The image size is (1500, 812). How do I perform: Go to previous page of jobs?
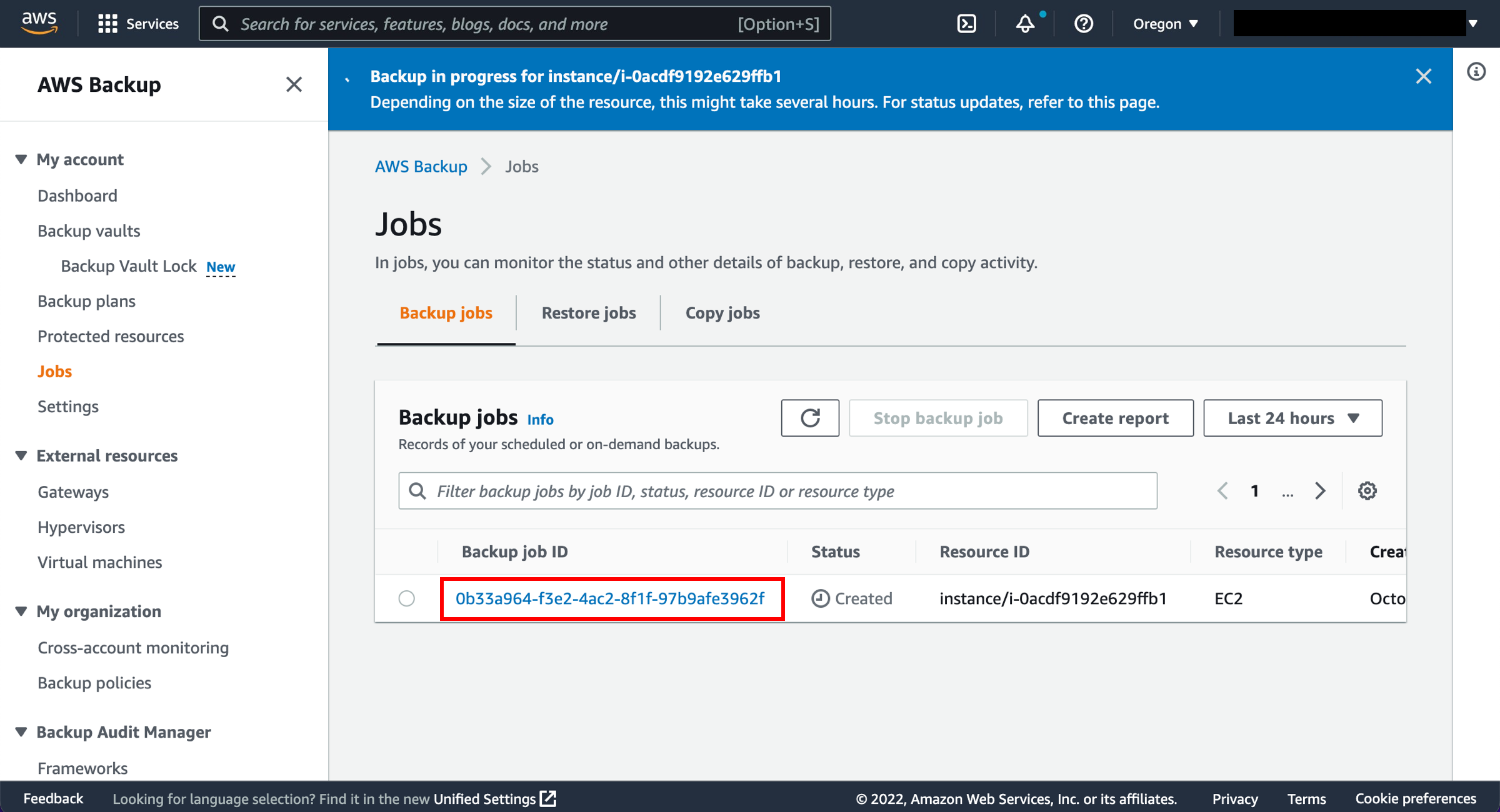pyautogui.click(x=1223, y=491)
